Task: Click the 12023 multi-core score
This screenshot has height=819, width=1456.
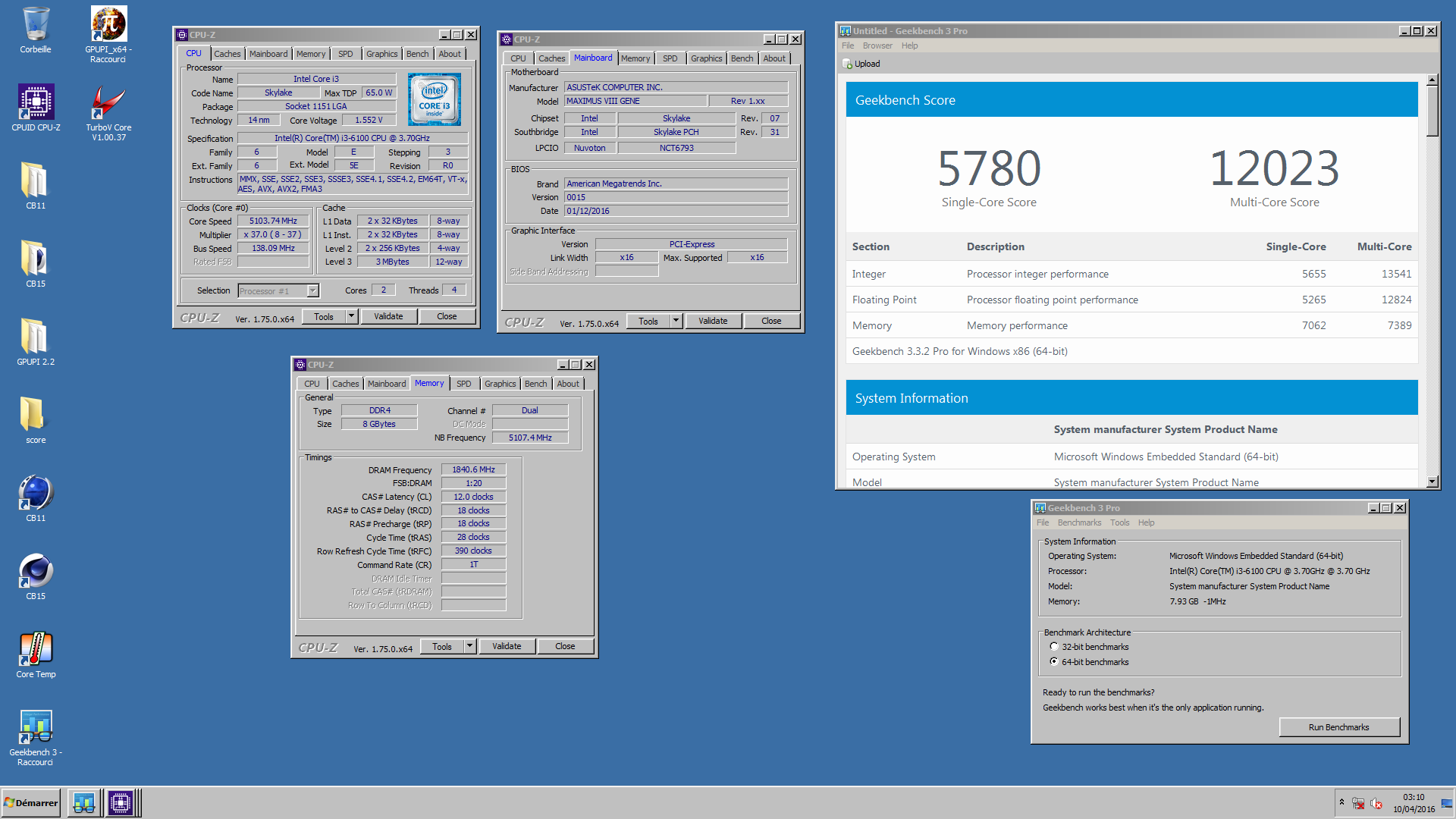Action: click(1274, 168)
